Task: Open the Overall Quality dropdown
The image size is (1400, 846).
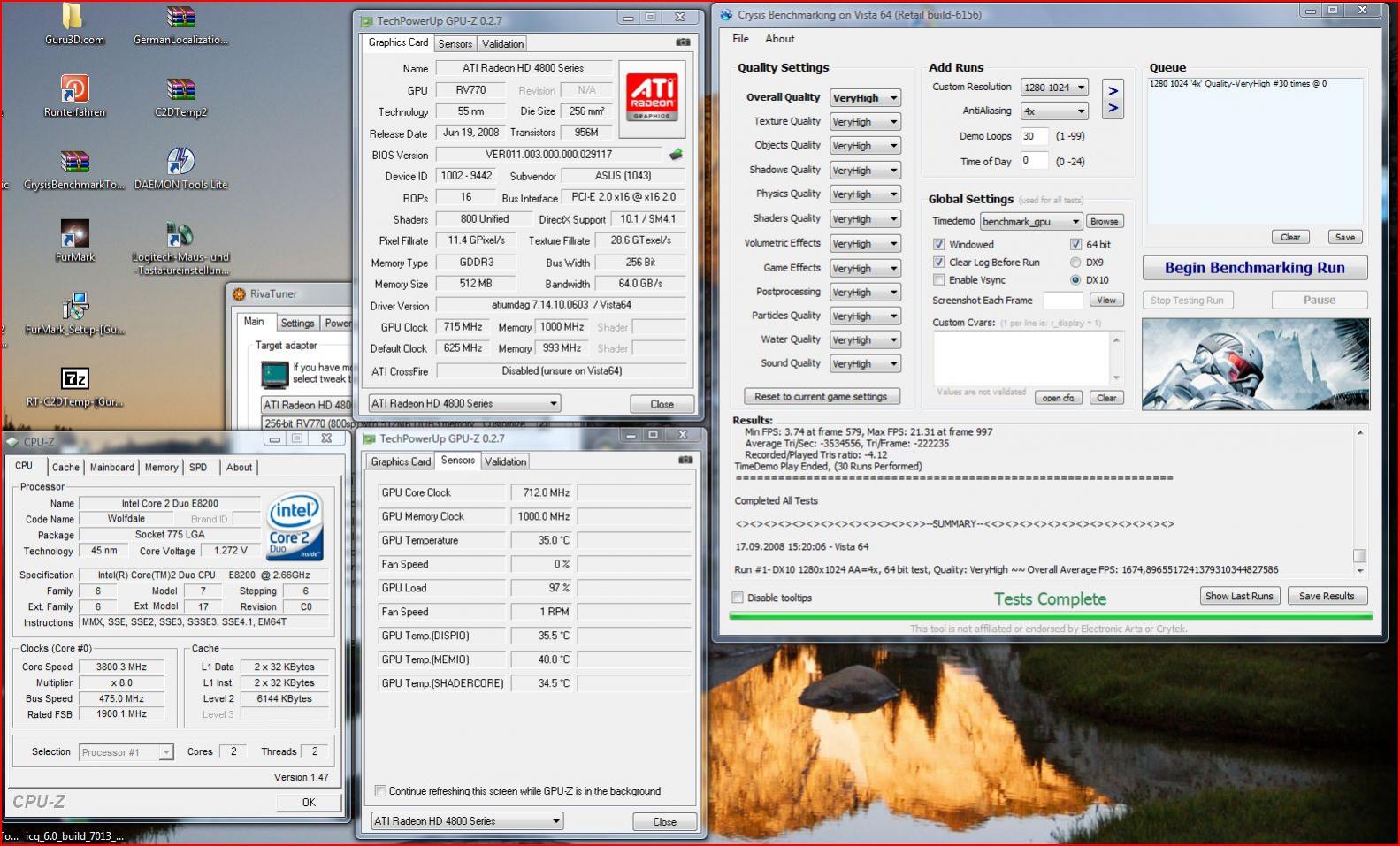Action: [x=865, y=98]
